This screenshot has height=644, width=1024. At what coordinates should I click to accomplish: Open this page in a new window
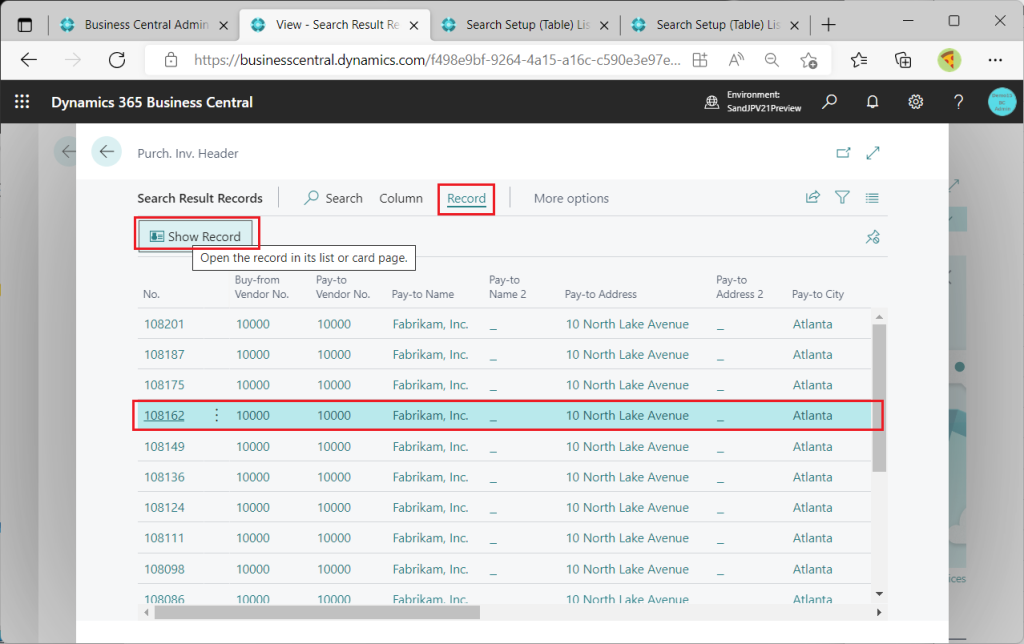843,153
